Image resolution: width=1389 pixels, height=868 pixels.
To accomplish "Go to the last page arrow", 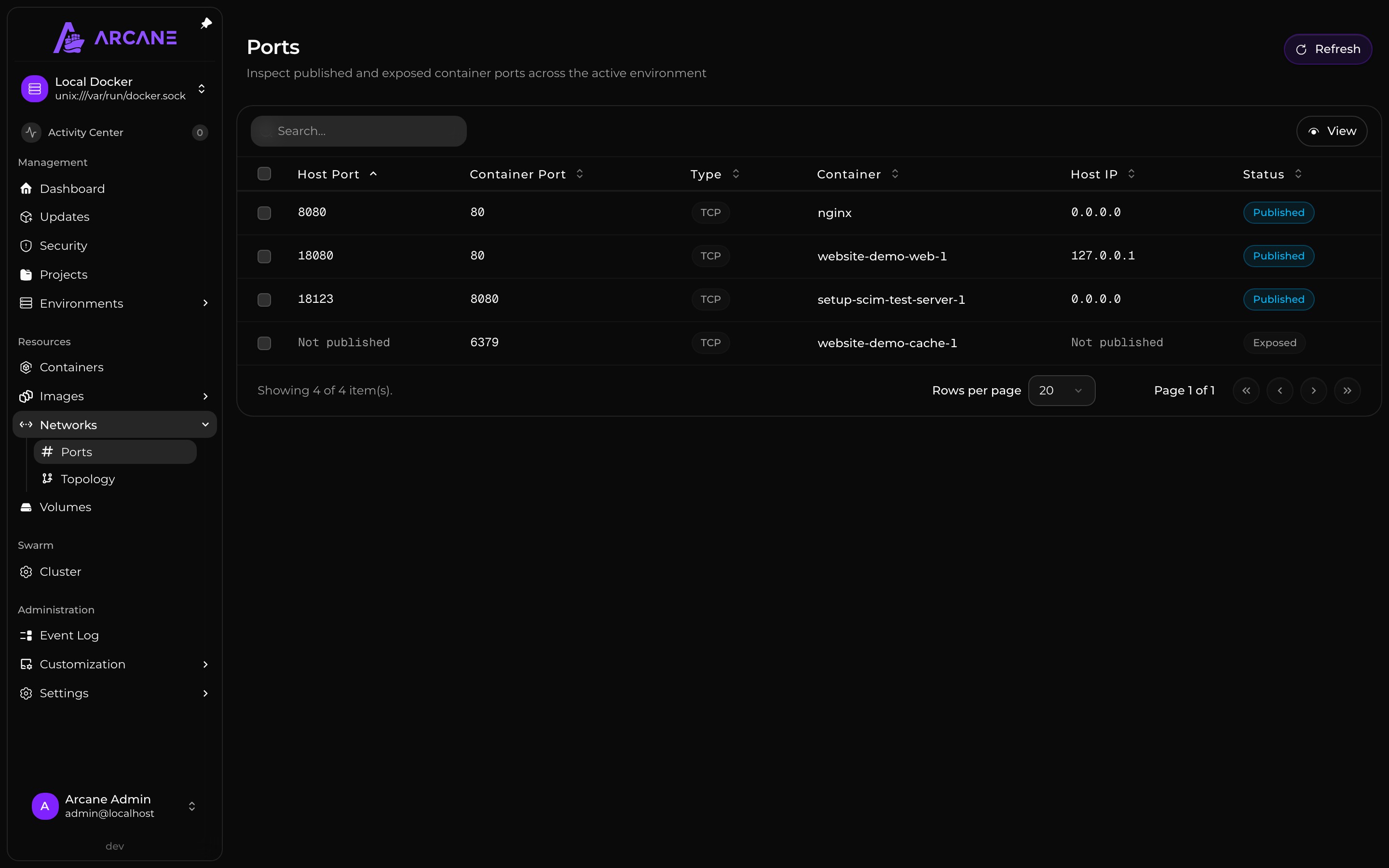I will 1347,391.
